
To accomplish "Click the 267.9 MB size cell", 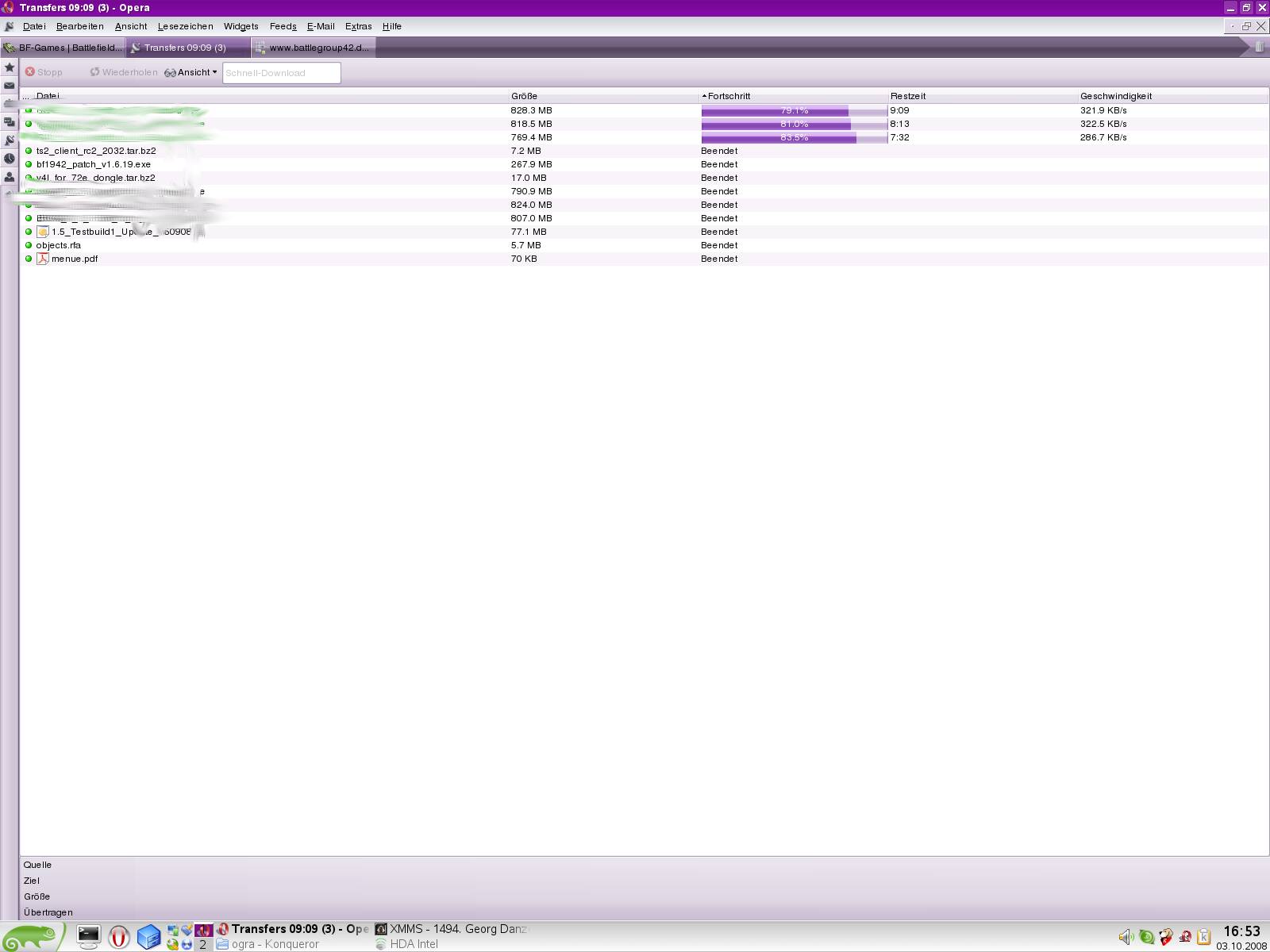I will tap(531, 164).
